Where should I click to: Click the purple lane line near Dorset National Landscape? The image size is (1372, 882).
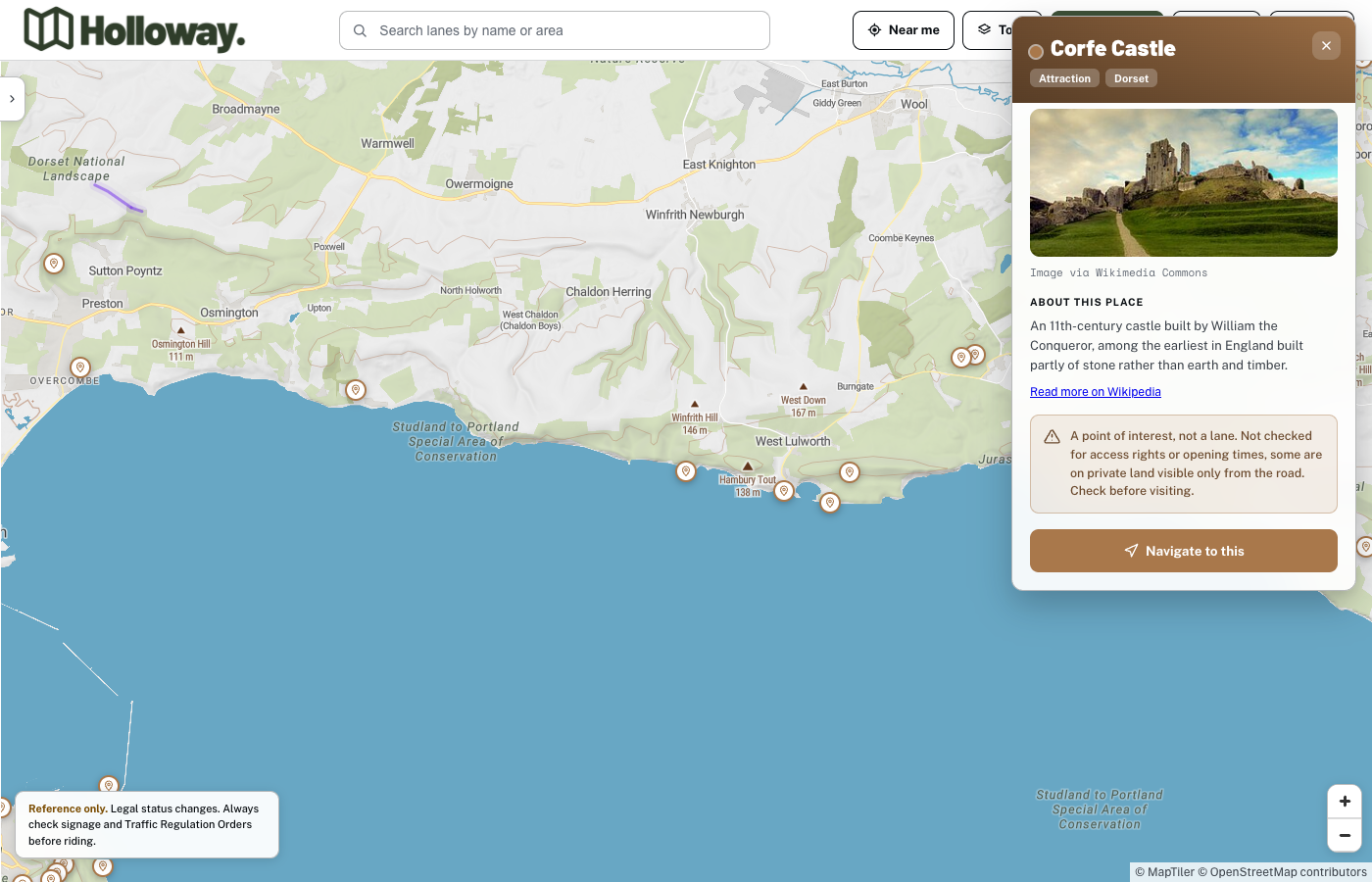click(119, 197)
